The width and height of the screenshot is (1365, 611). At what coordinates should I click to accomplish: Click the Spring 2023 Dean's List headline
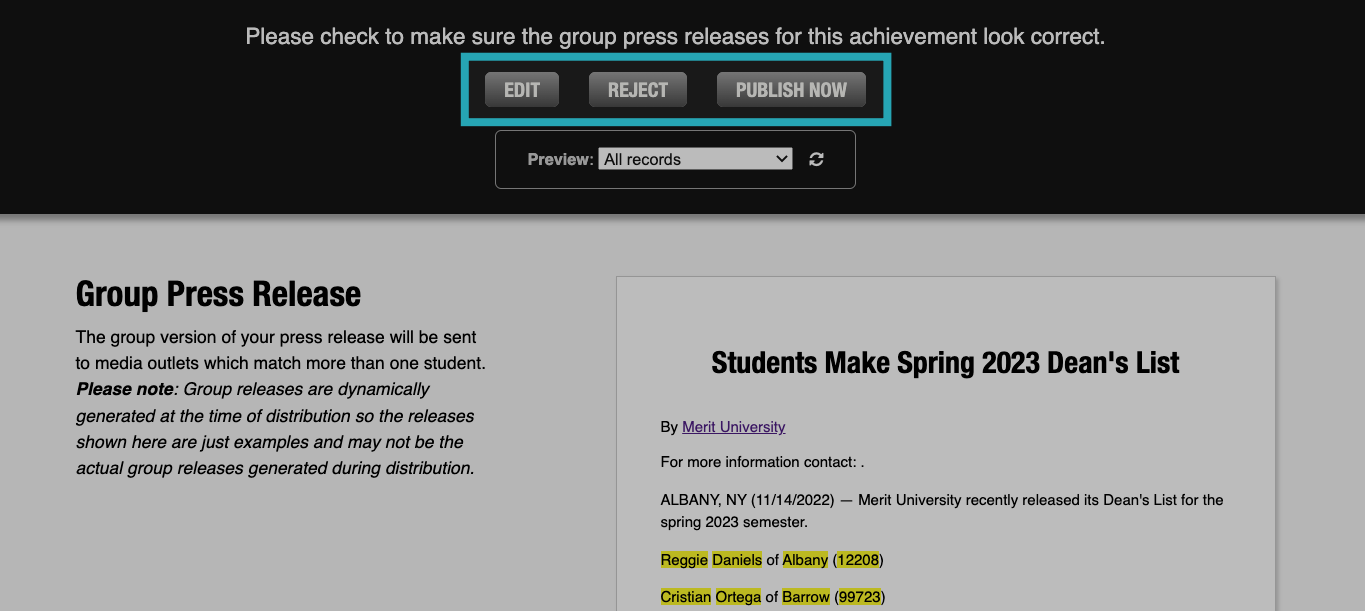[945, 362]
